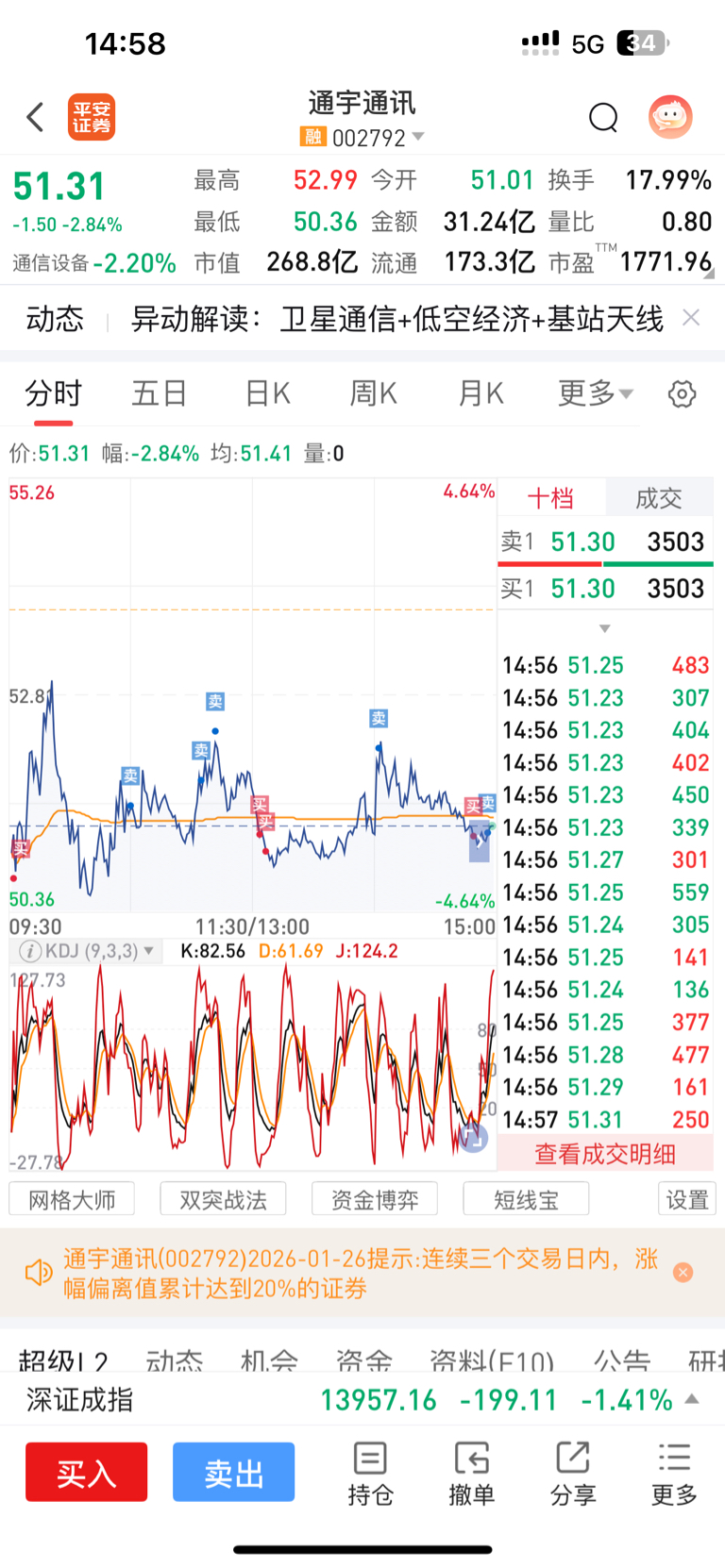
Task: Expand 深证成指 index bar arrow
Action: pos(692,1399)
